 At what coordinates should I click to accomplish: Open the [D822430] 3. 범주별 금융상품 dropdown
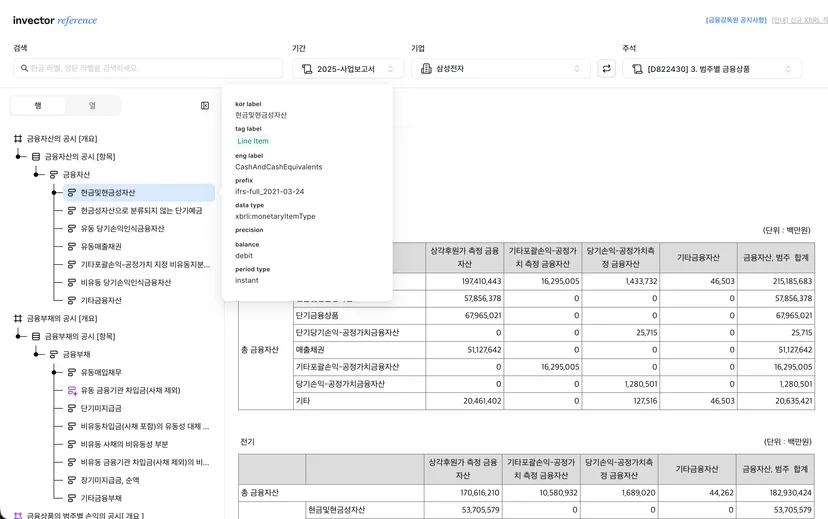click(x=712, y=69)
